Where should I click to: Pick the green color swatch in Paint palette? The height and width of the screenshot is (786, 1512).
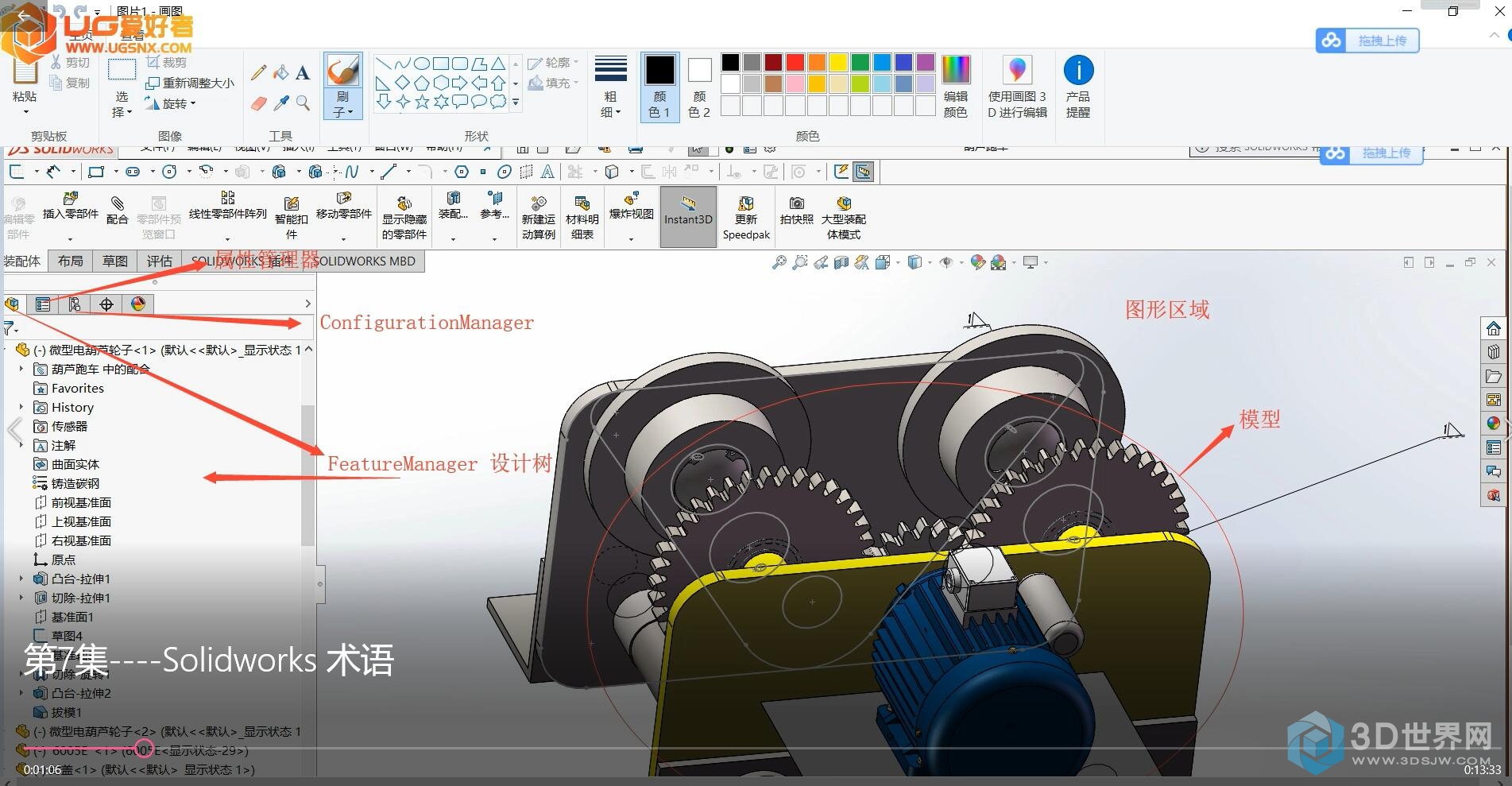coord(860,62)
